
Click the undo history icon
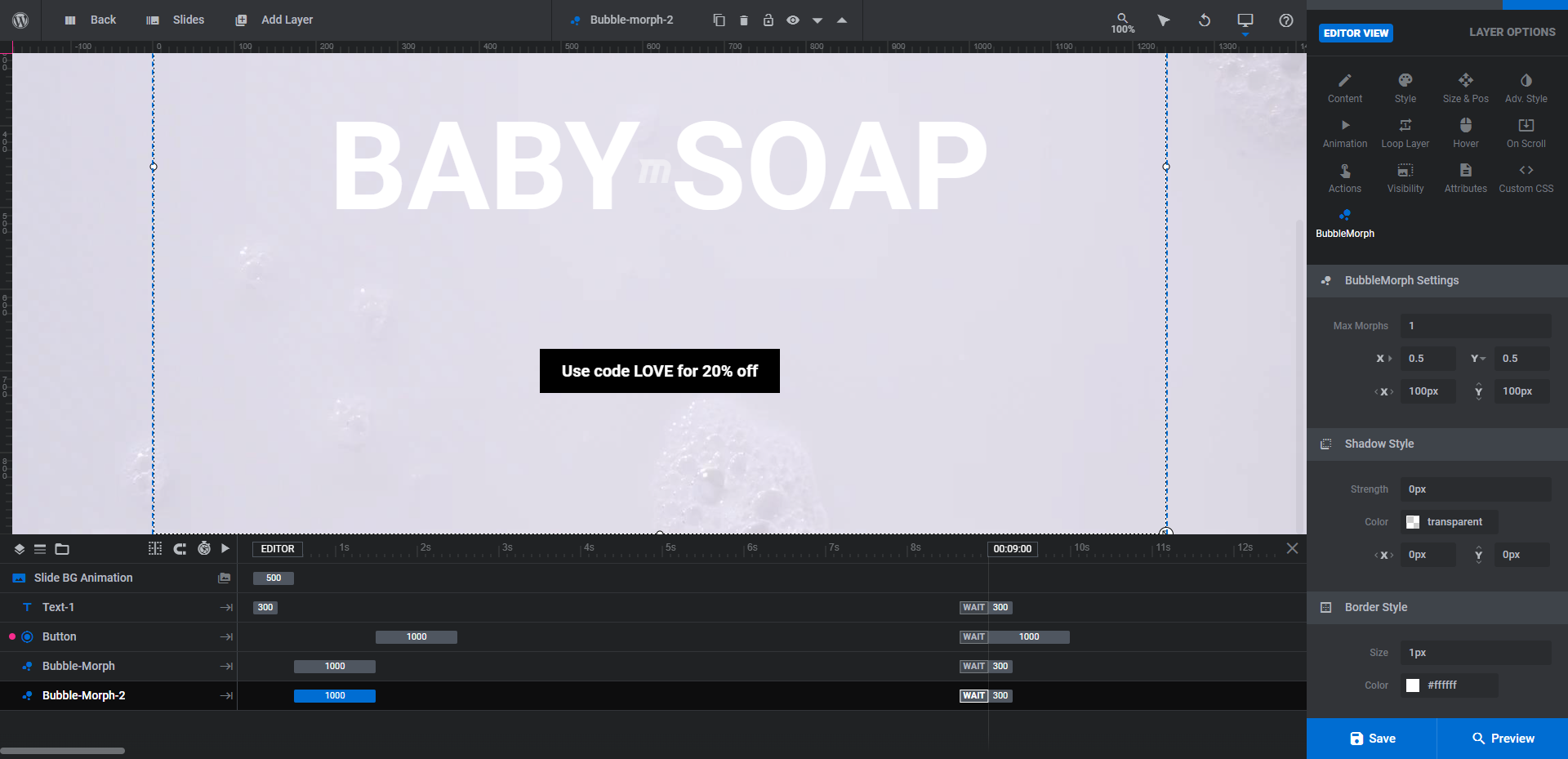pyautogui.click(x=1204, y=20)
